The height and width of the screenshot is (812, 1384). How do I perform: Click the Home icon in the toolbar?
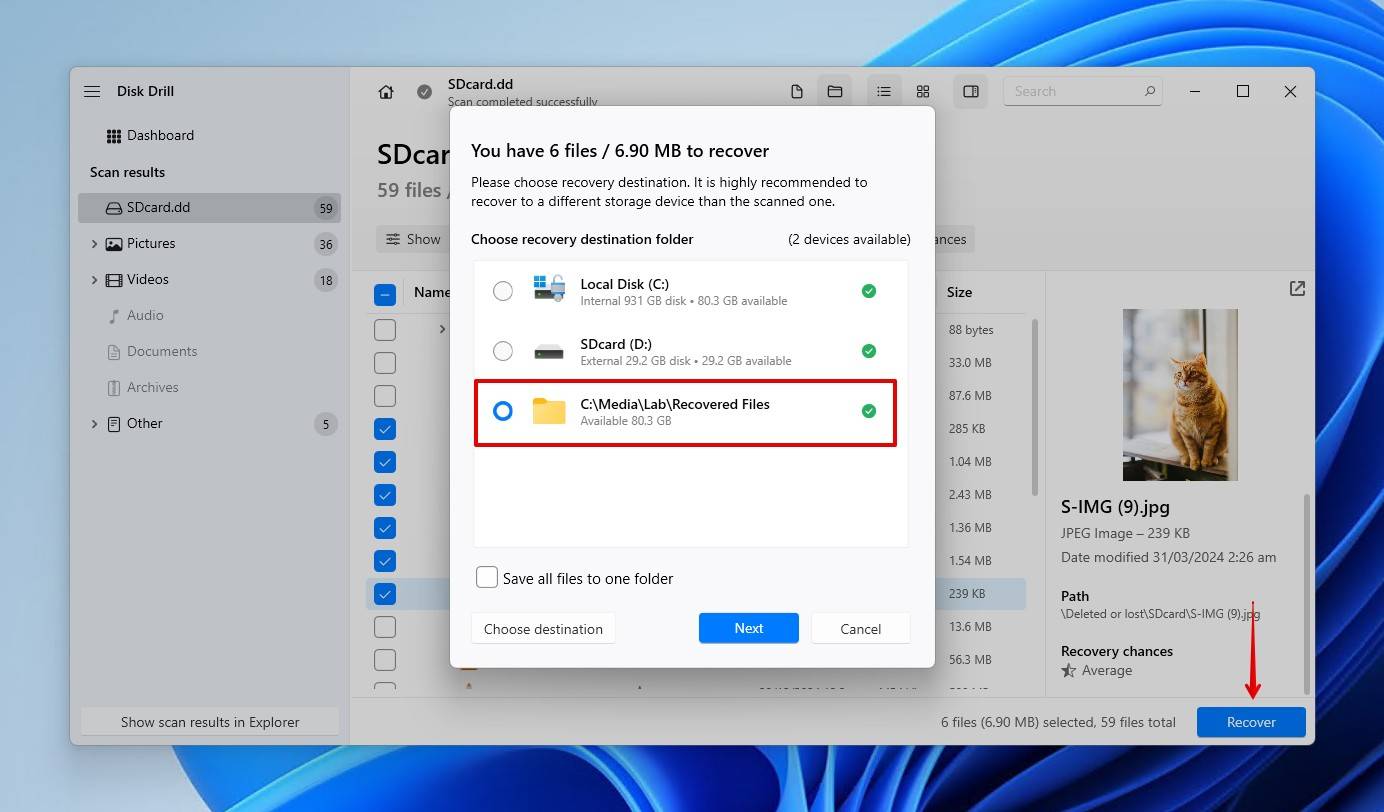click(x=386, y=91)
